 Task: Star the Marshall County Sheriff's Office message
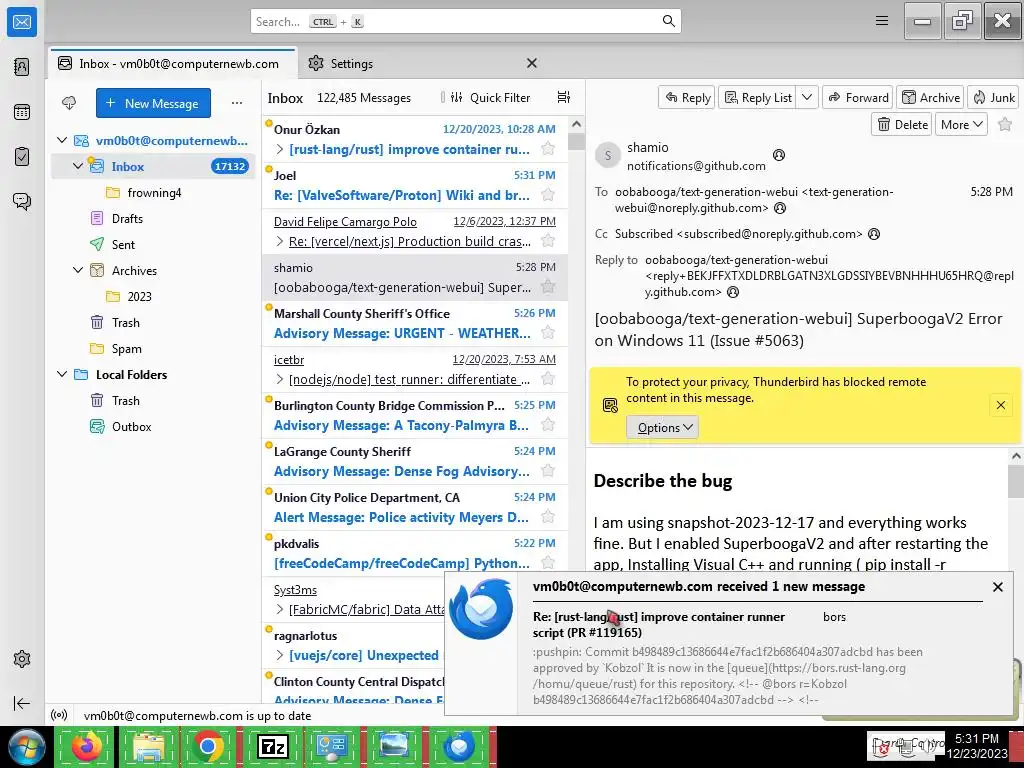point(548,333)
